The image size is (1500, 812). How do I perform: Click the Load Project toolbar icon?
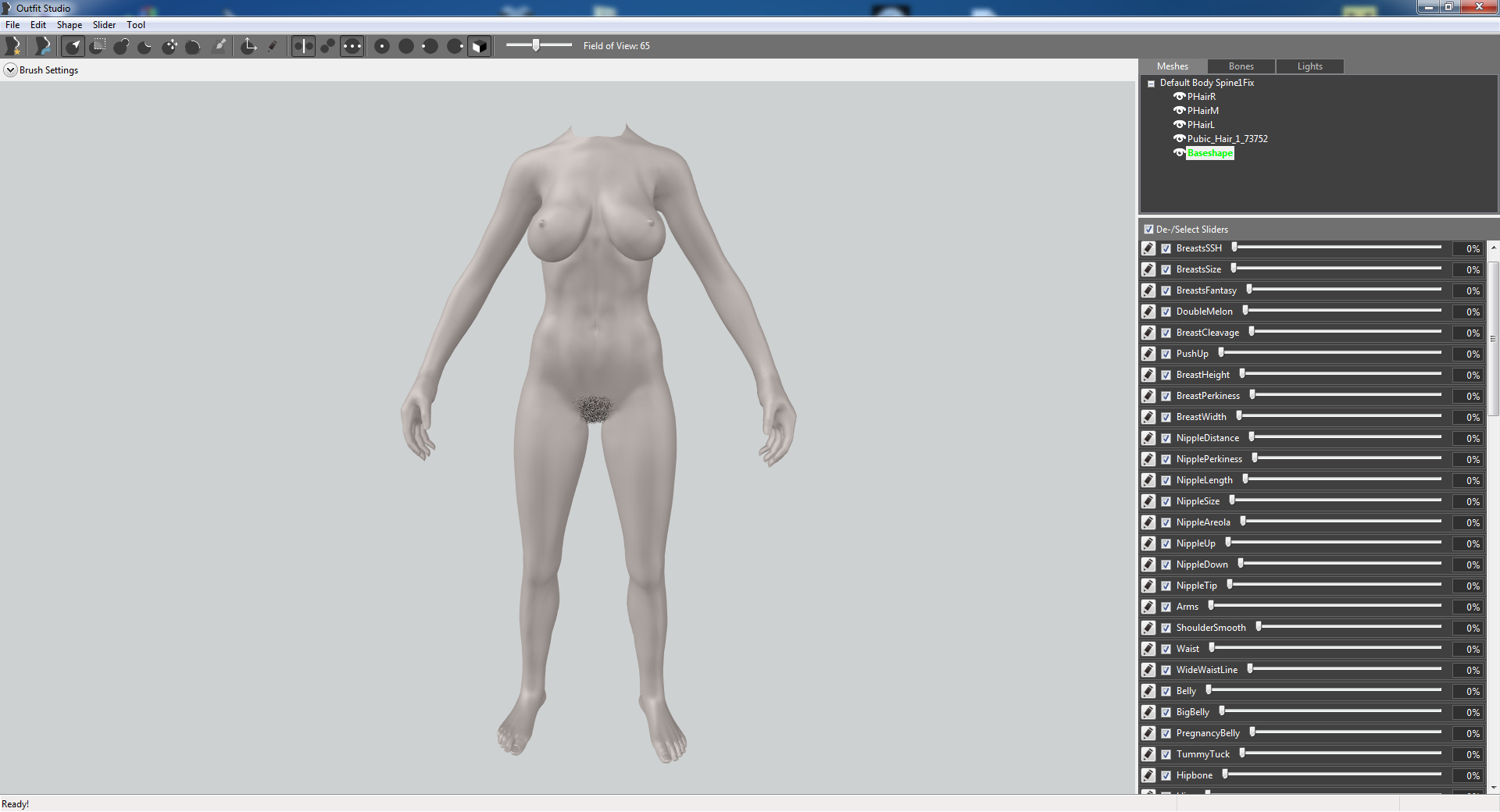click(x=42, y=46)
